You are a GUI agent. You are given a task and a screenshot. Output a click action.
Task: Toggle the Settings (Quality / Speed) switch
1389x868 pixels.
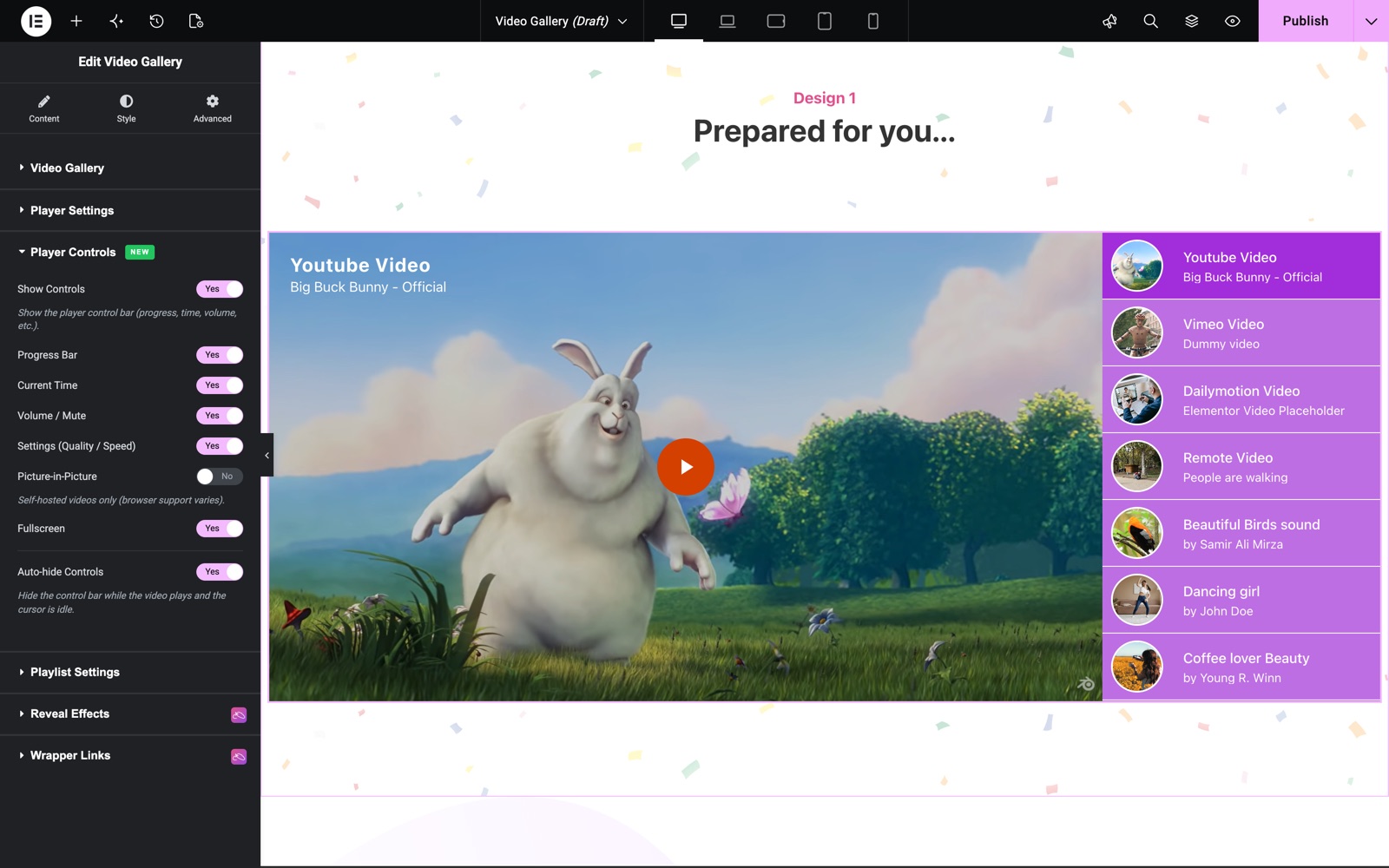(x=220, y=446)
